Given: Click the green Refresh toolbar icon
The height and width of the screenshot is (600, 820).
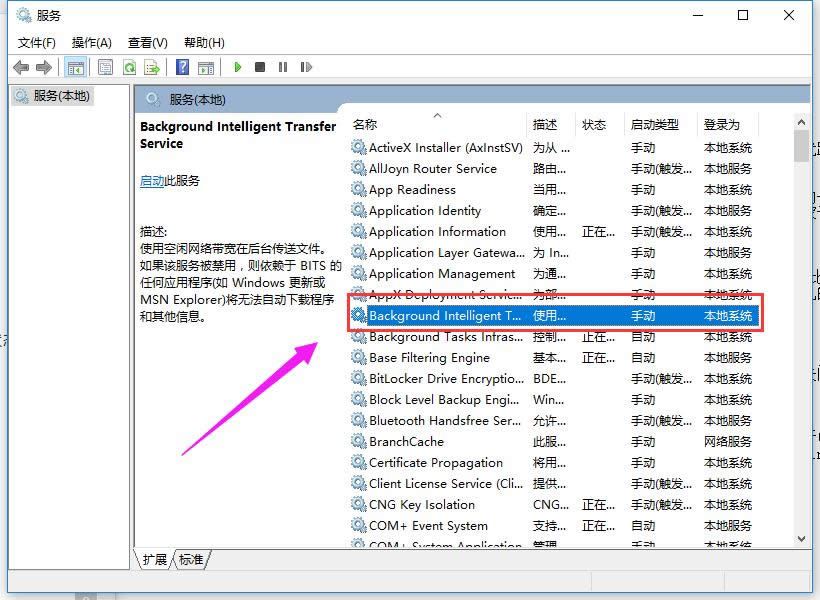Looking at the screenshot, I should (x=129, y=67).
